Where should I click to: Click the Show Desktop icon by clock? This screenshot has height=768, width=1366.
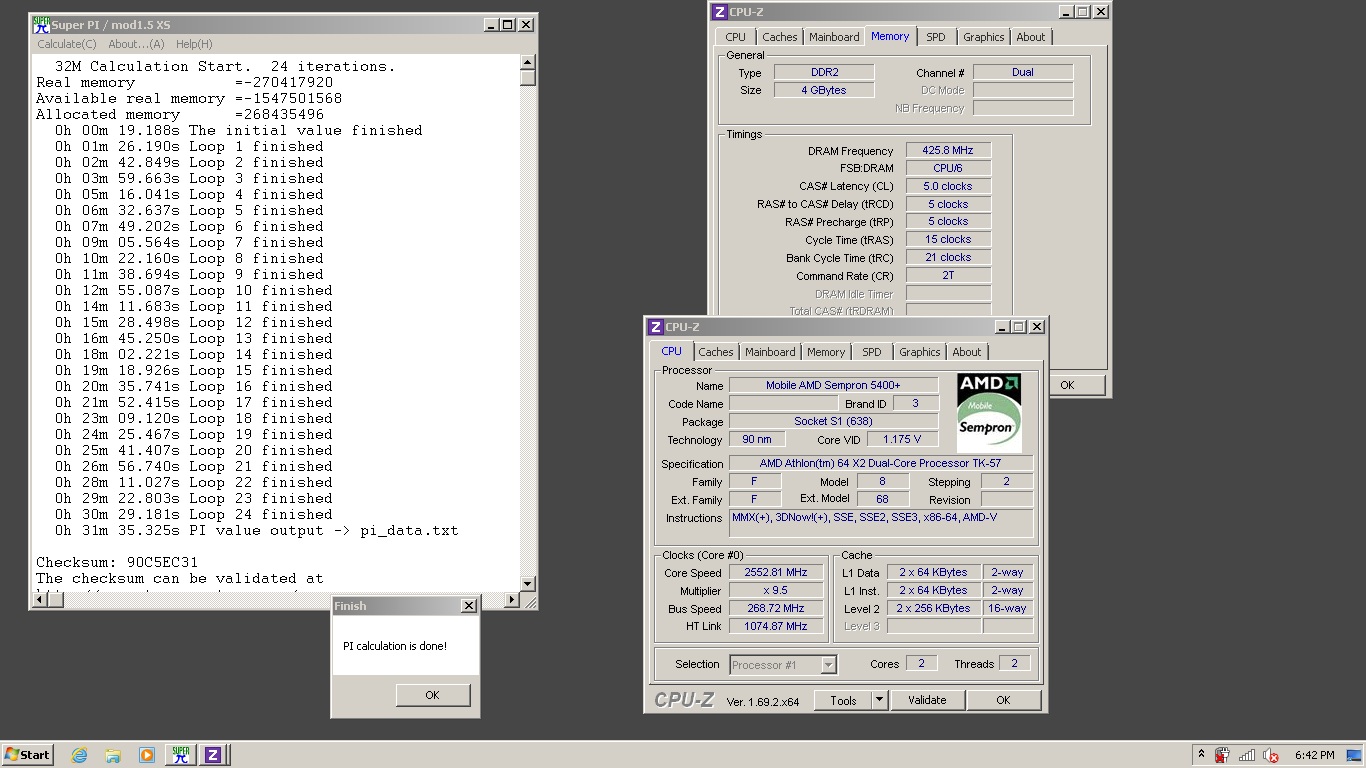click(1354, 755)
